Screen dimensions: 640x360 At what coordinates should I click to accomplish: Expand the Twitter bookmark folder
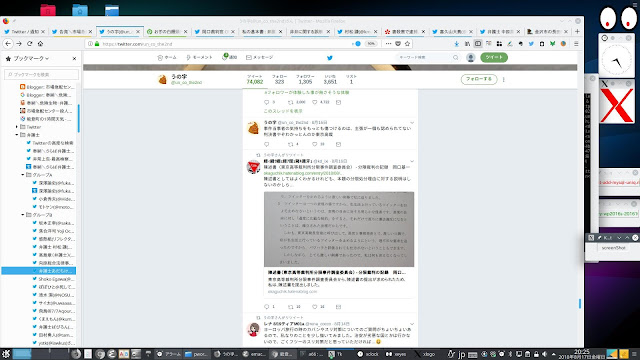pos(17,127)
